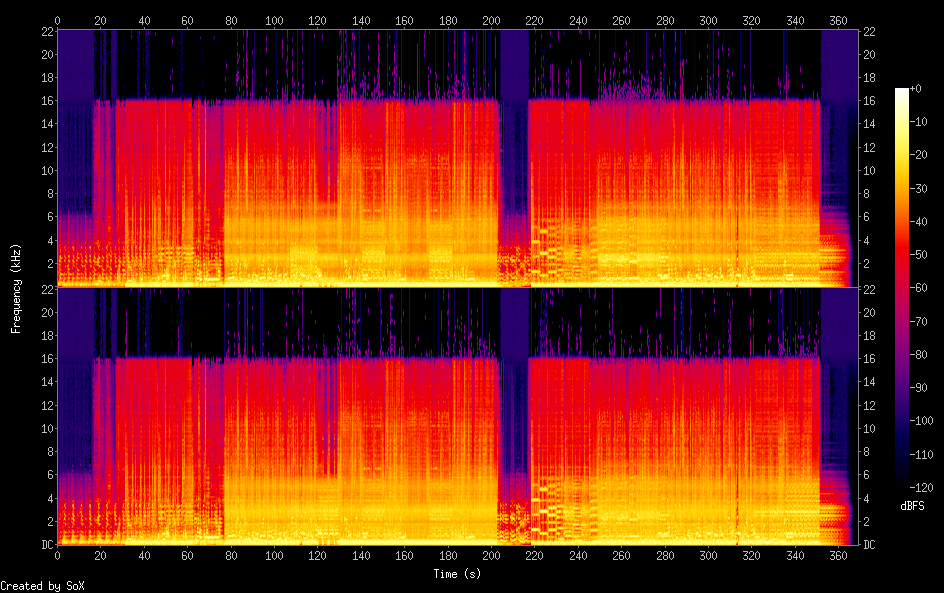Image resolution: width=944 pixels, height=593 pixels.
Task: Click the 360 tick on the top time axis
Action: coord(838,20)
